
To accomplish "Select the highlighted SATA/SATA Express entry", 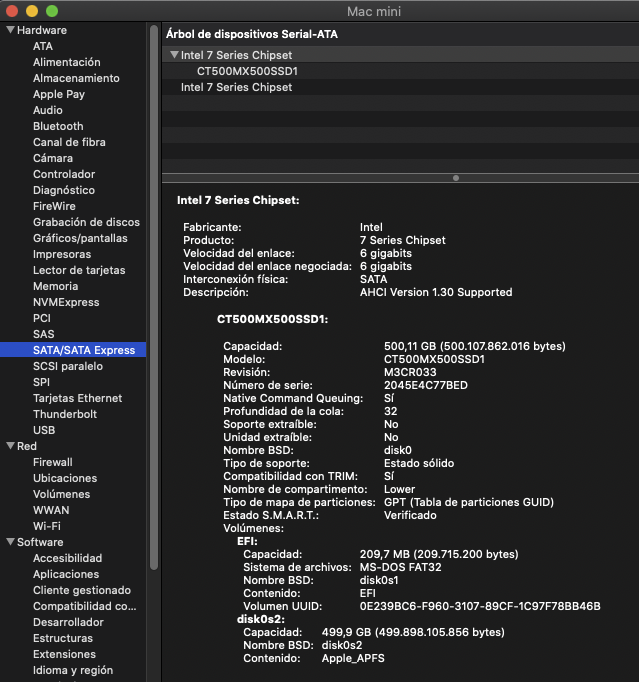I will pos(73,350).
